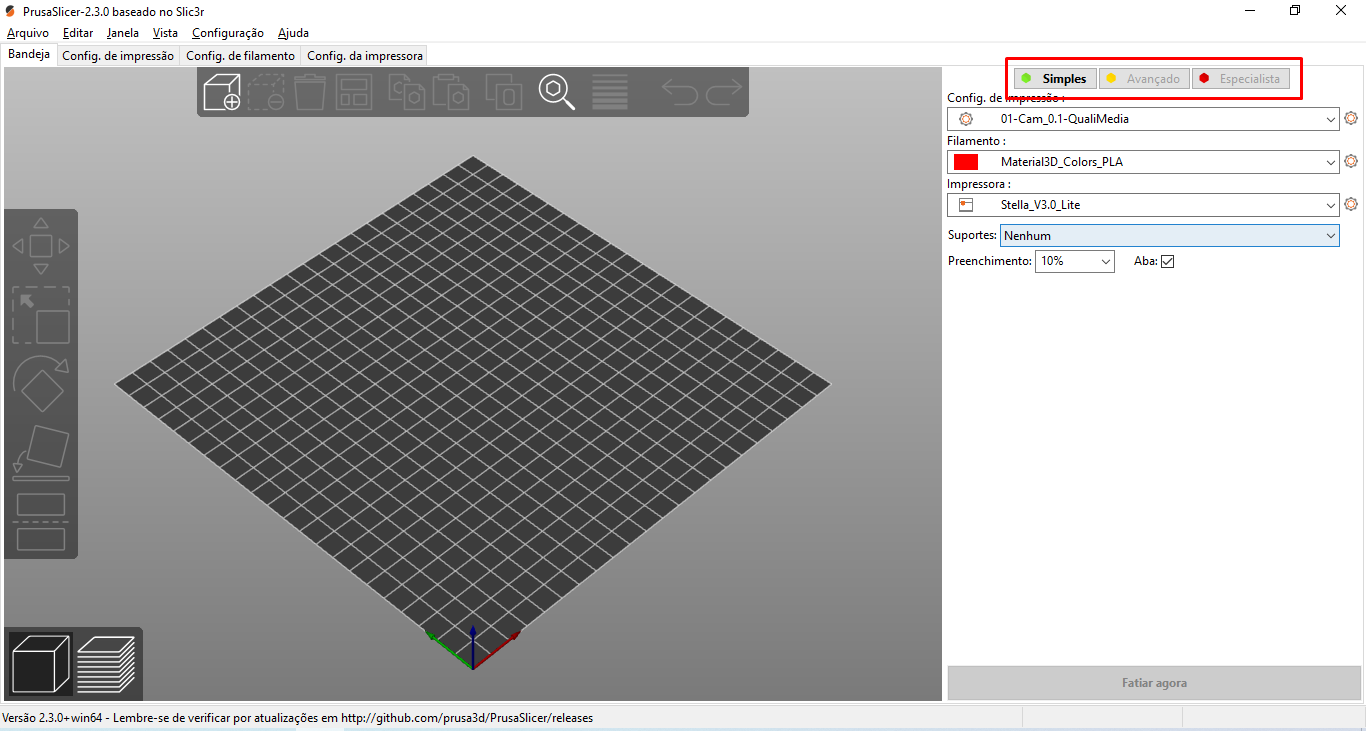Viewport: 1366px width, 731px height.
Task: Click the Undo arrow icon
Action: (680, 92)
